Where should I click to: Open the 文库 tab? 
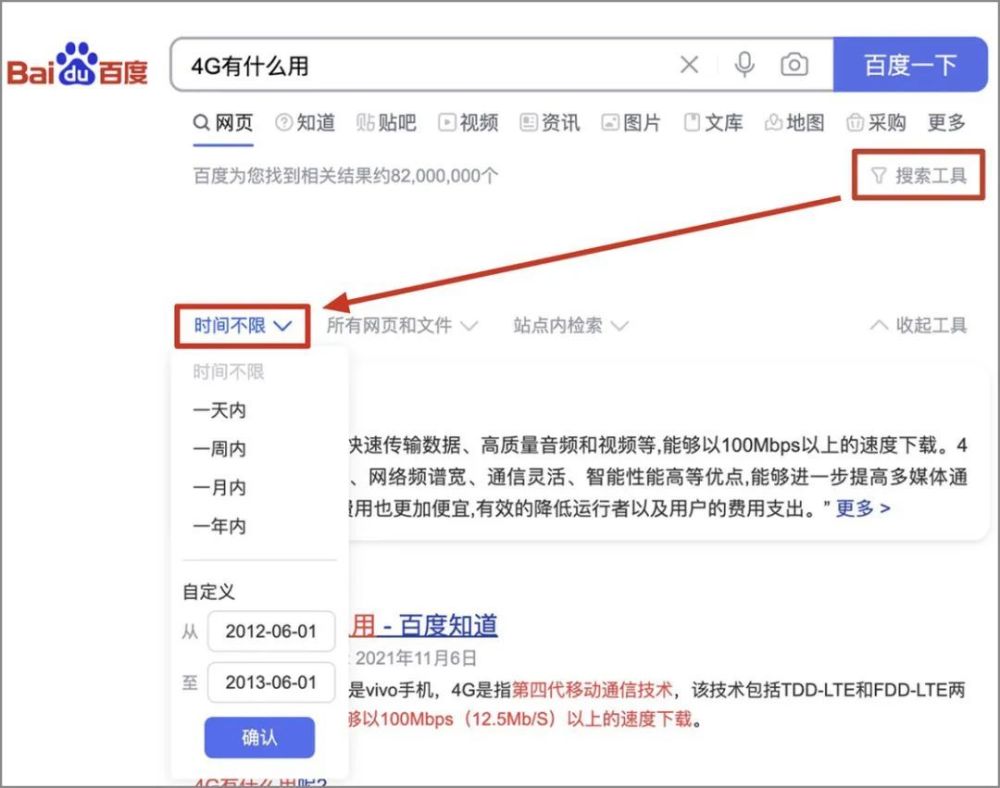[713, 122]
